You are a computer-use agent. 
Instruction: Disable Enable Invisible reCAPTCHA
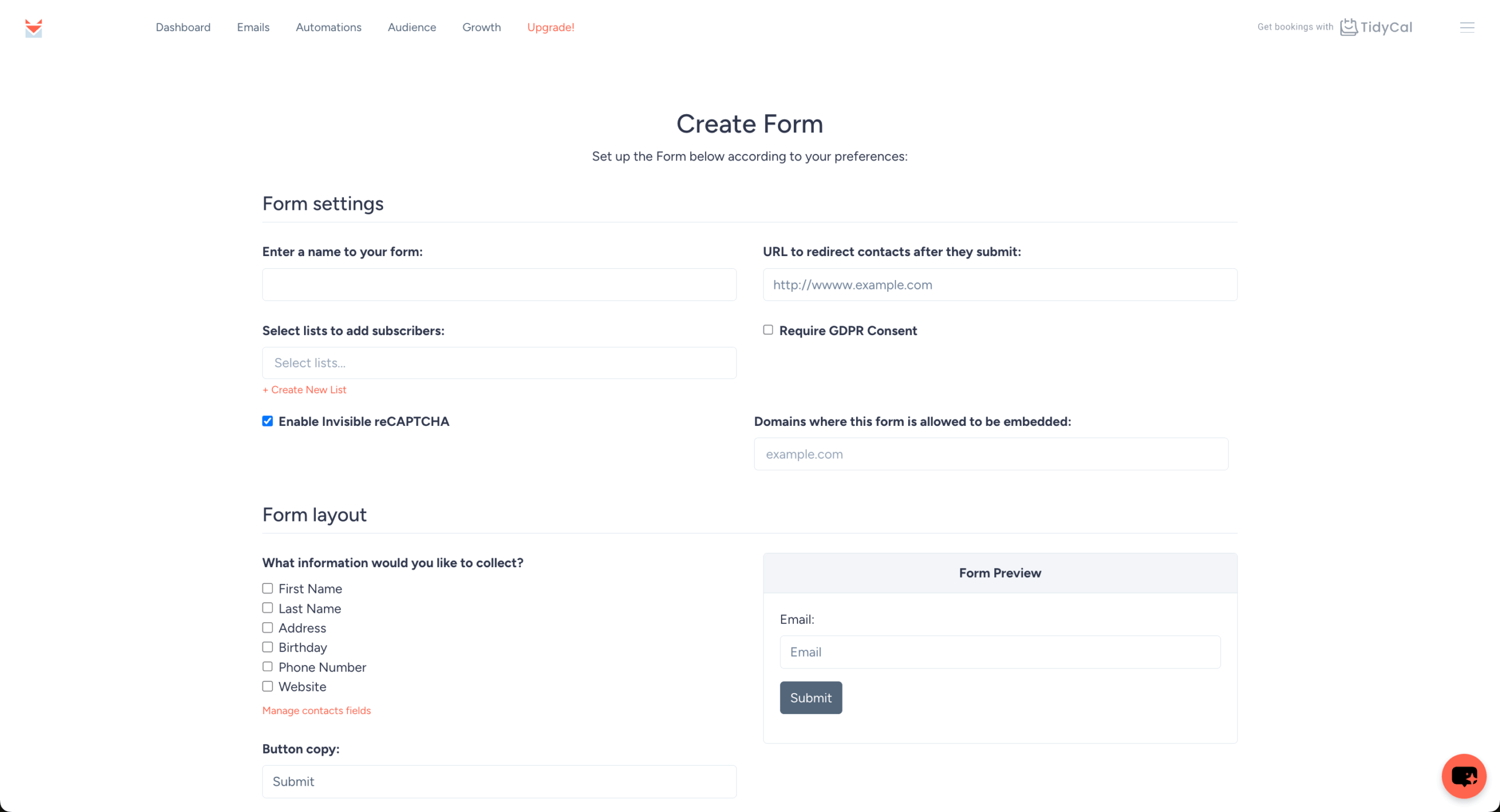pyautogui.click(x=267, y=421)
